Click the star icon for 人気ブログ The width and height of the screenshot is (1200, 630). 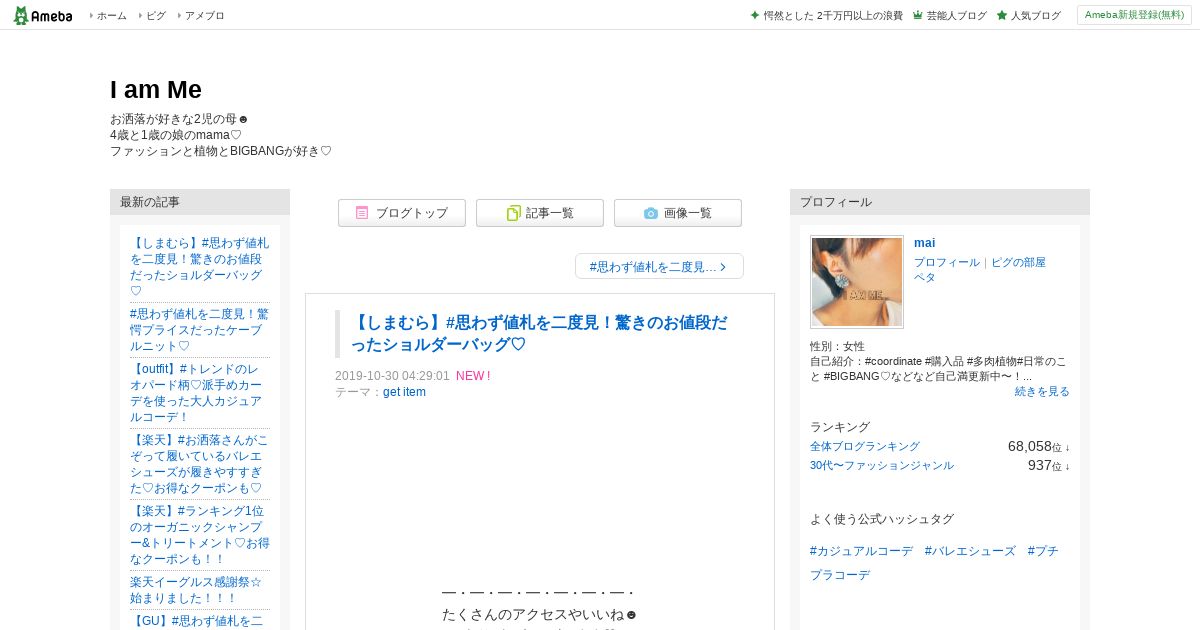tap(1002, 15)
